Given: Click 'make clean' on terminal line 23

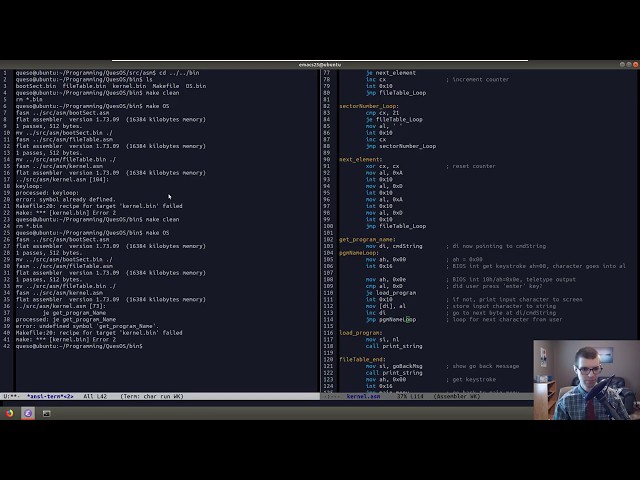Looking at the screenshot, I should pyautogui.click(x=162, y=220).
